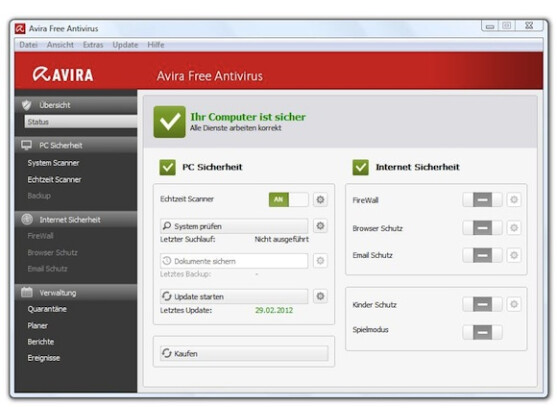The height and width of the screenshot is (418, 557).
Task: Collapse PC Sicherheit sidebar section
Action: (x=76, y=145)
